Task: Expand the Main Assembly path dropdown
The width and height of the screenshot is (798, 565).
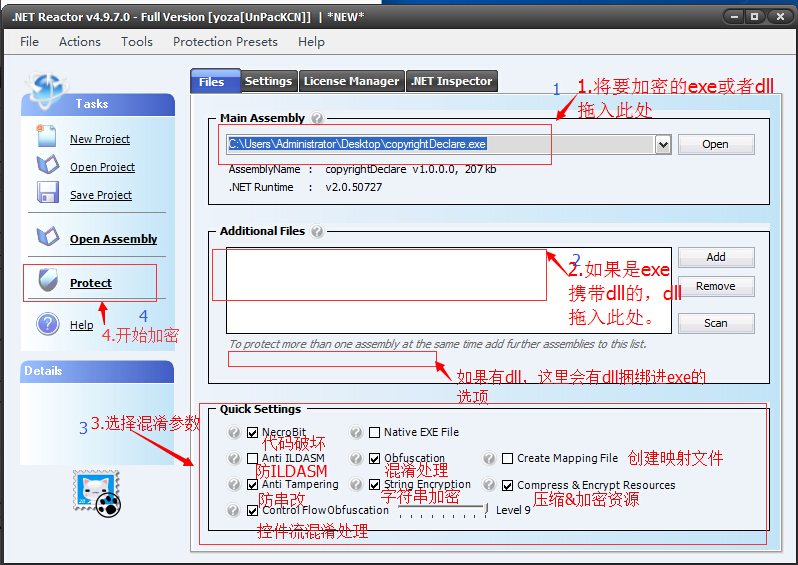Action: [663, 145]
